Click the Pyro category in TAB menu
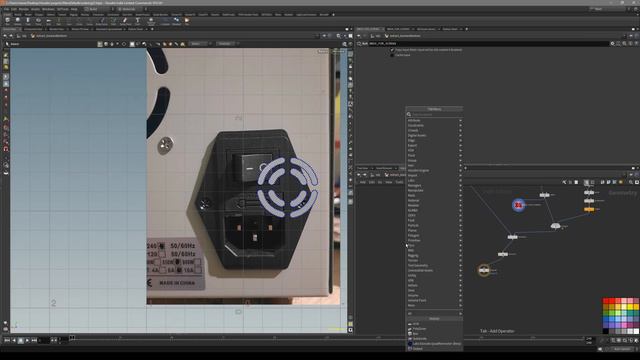640x360 pixels. click(434, 245)
